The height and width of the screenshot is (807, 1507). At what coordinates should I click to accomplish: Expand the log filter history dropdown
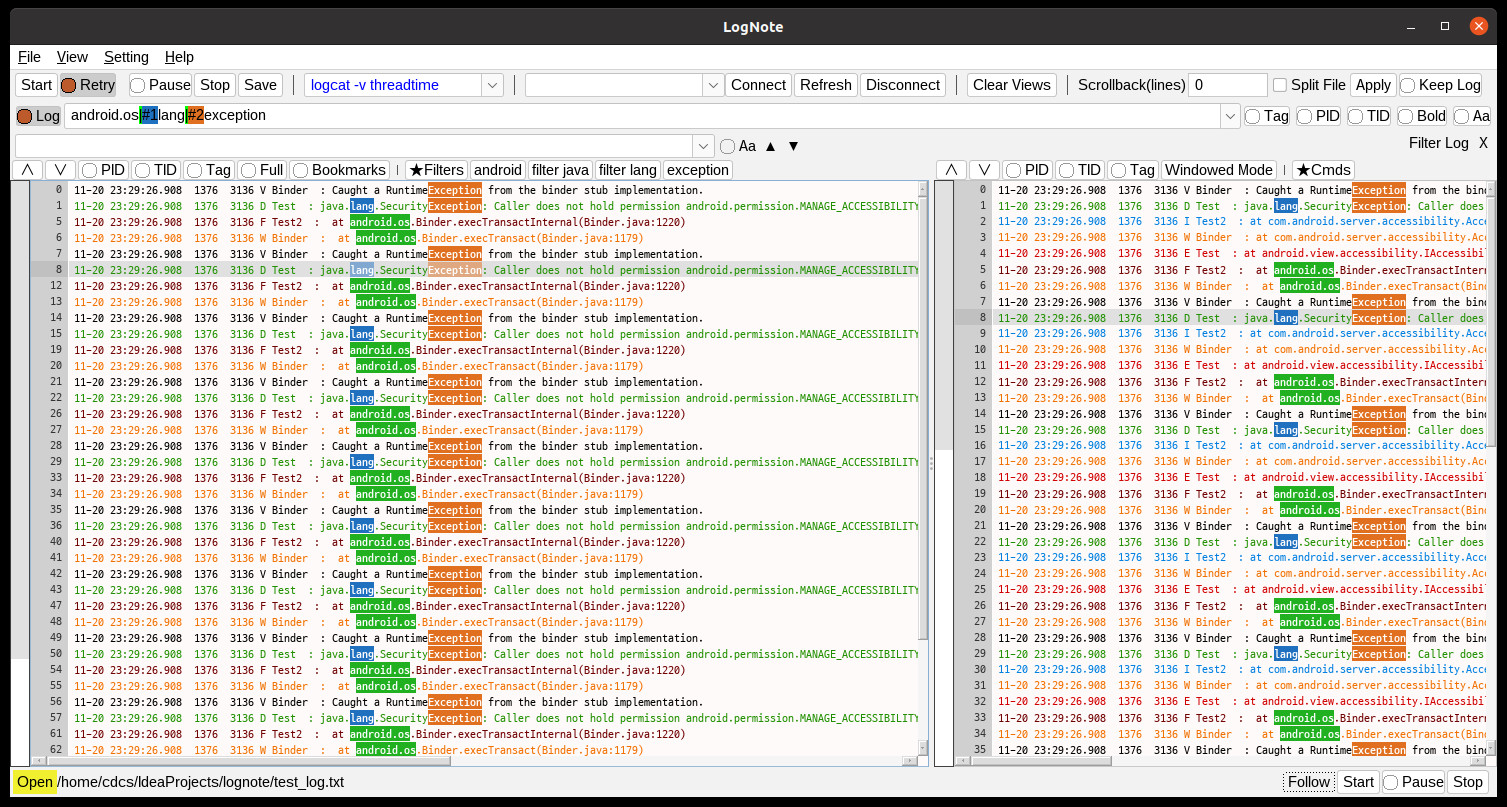1230,116
